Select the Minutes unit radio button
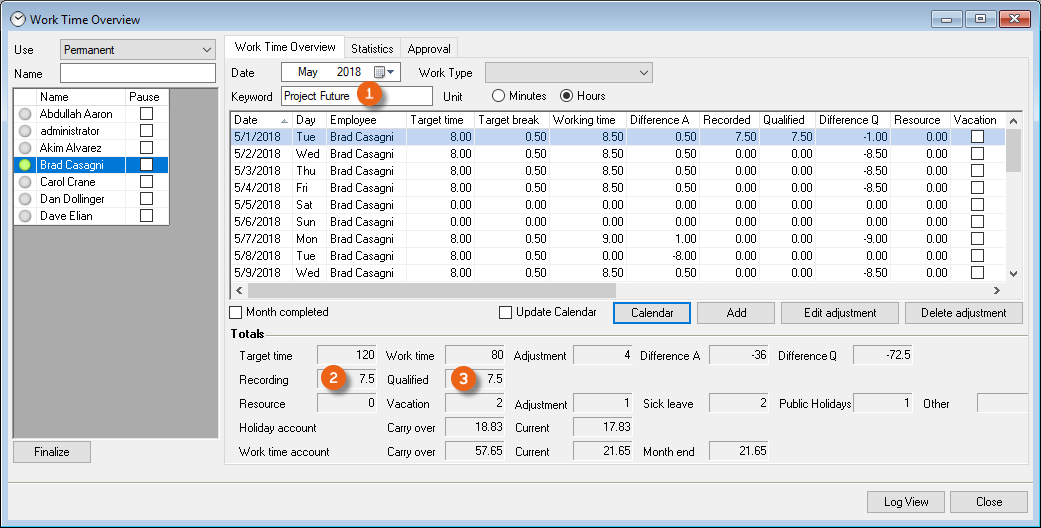Viewport: 1041px width, 528px height. [x=499, y=96]
